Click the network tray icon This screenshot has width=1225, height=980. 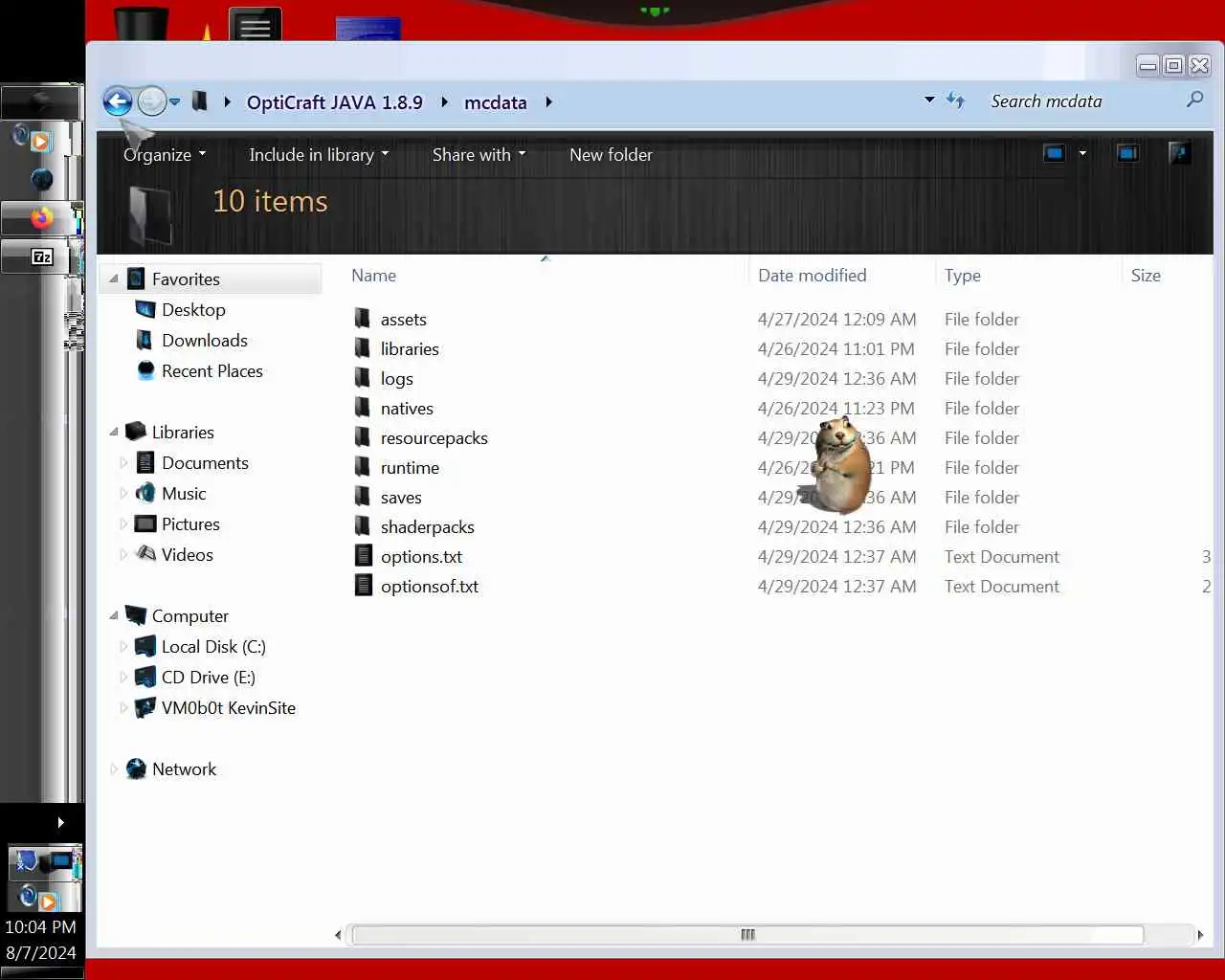(63, 862)
